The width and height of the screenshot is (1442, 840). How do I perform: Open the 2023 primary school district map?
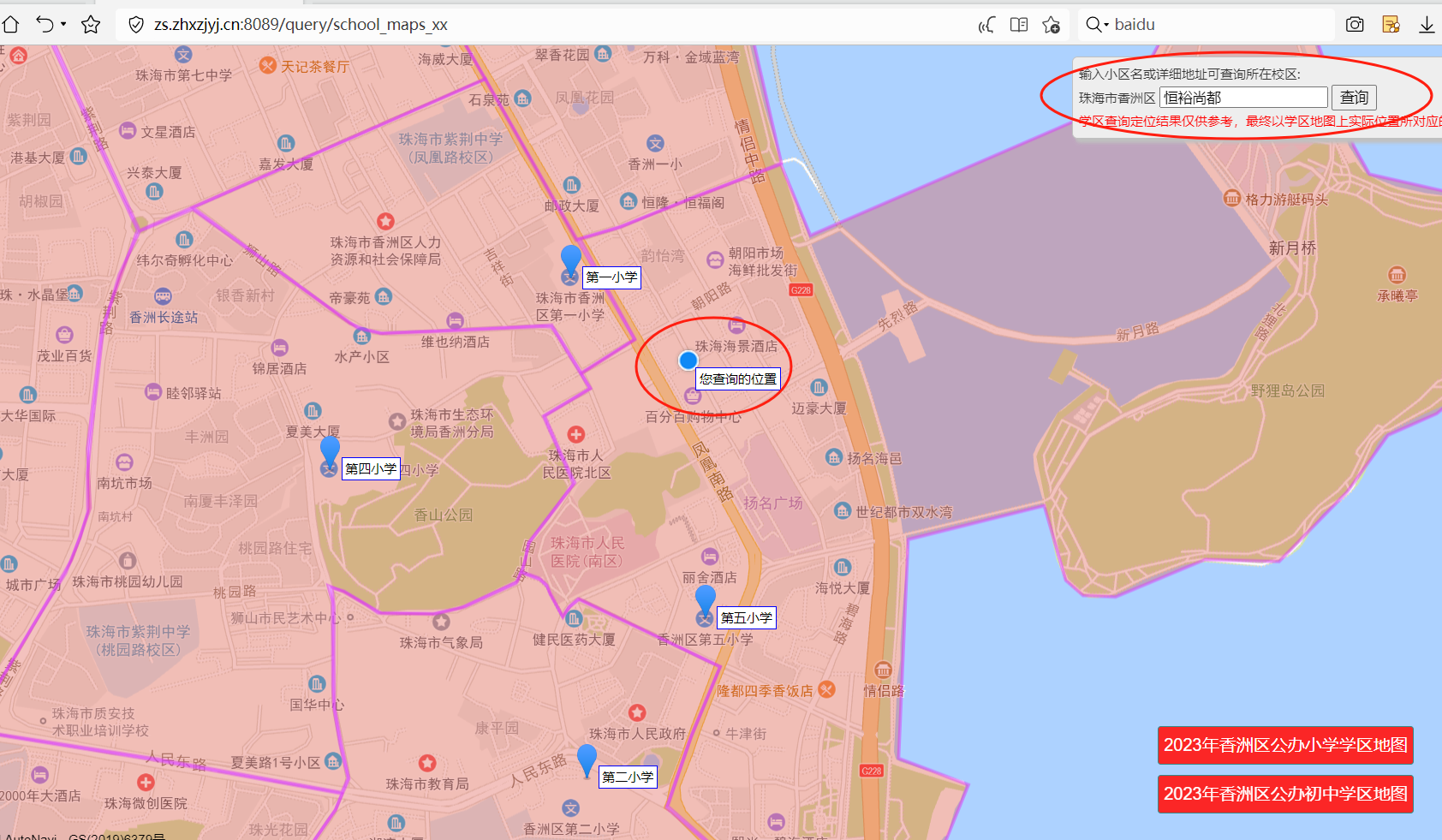click(x=1284, y=744)
